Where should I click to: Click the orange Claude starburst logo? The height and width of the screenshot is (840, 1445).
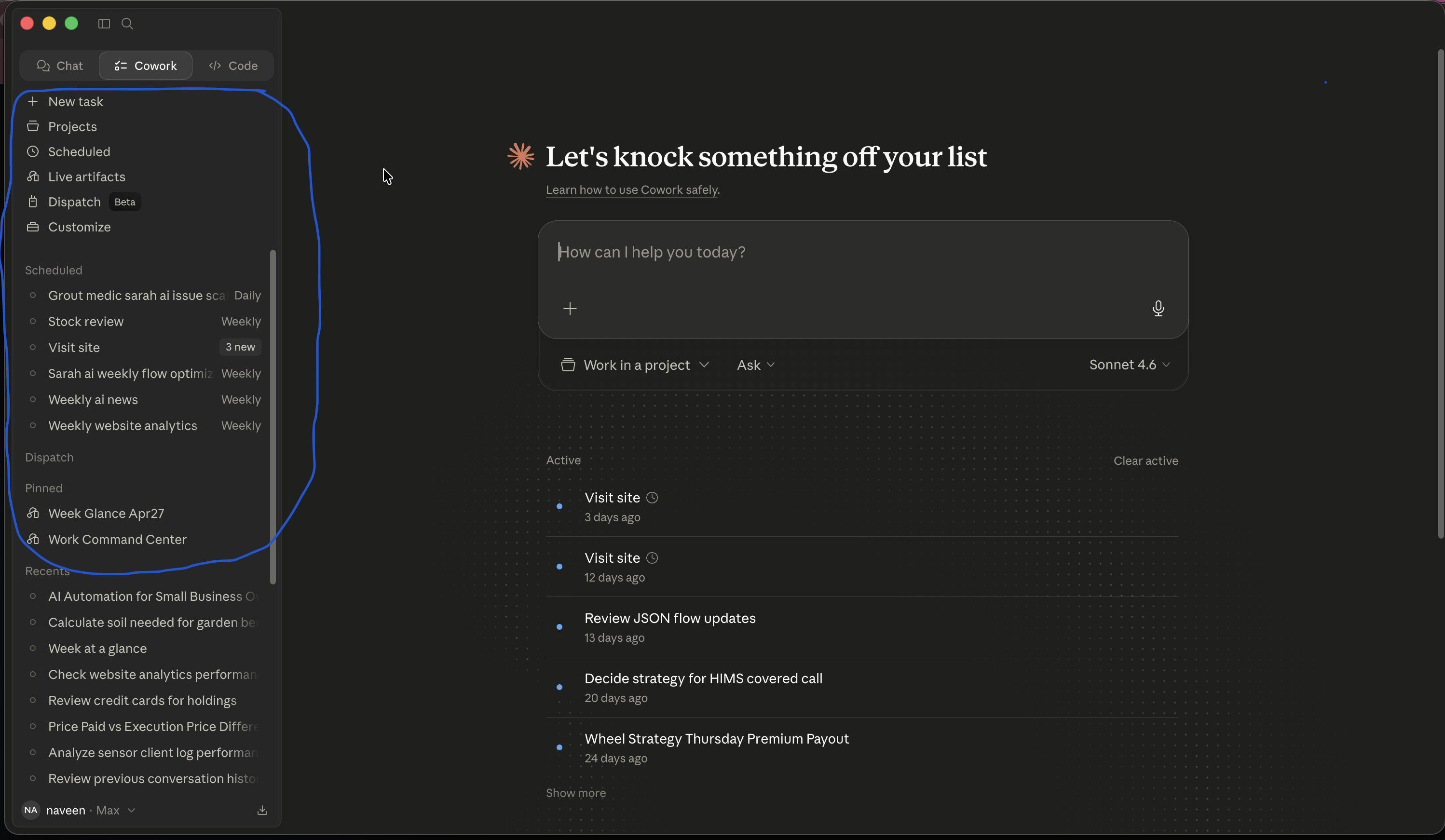click(521, 156)
